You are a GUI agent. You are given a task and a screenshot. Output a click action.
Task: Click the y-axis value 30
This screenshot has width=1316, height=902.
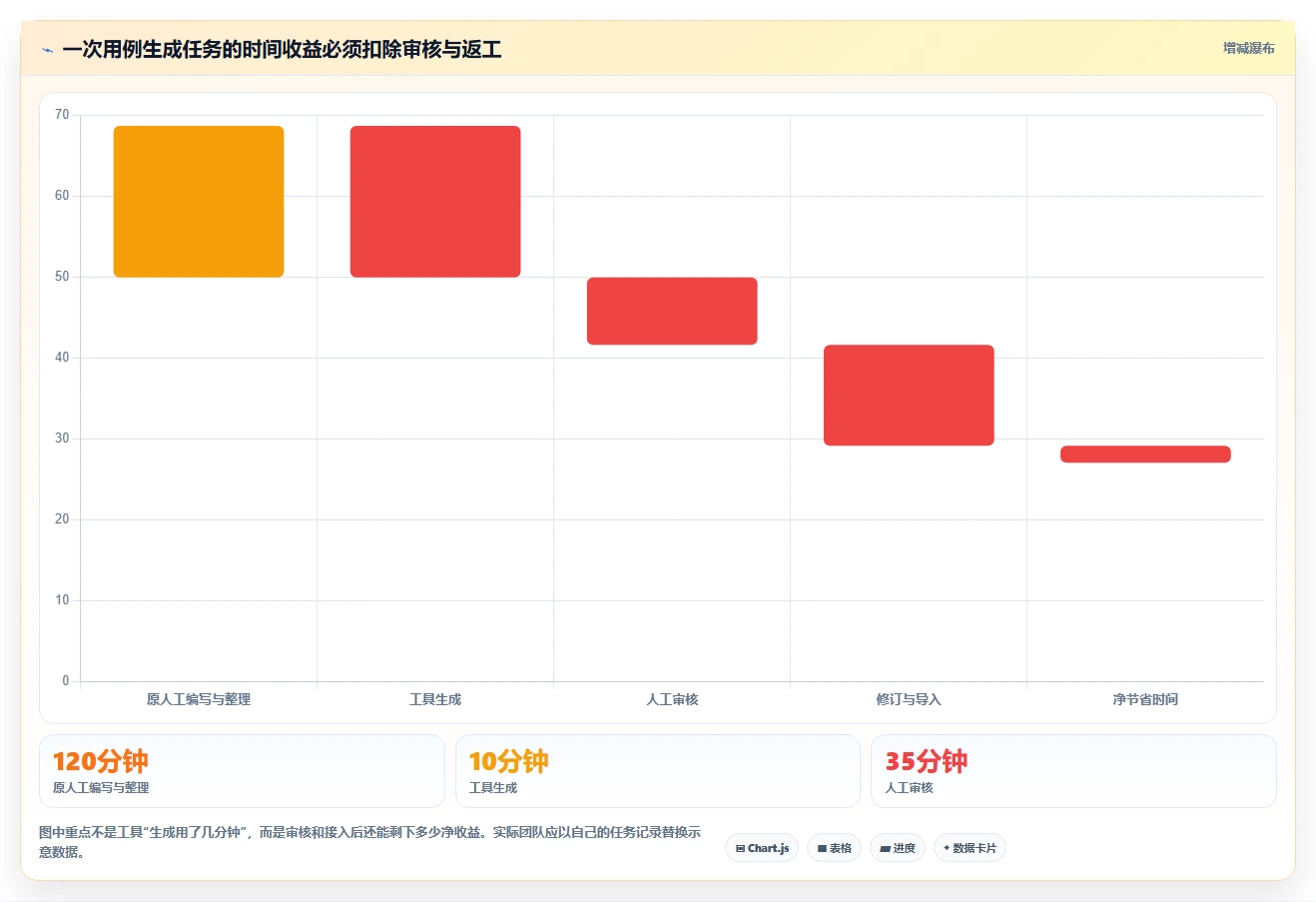click(62, 439)
